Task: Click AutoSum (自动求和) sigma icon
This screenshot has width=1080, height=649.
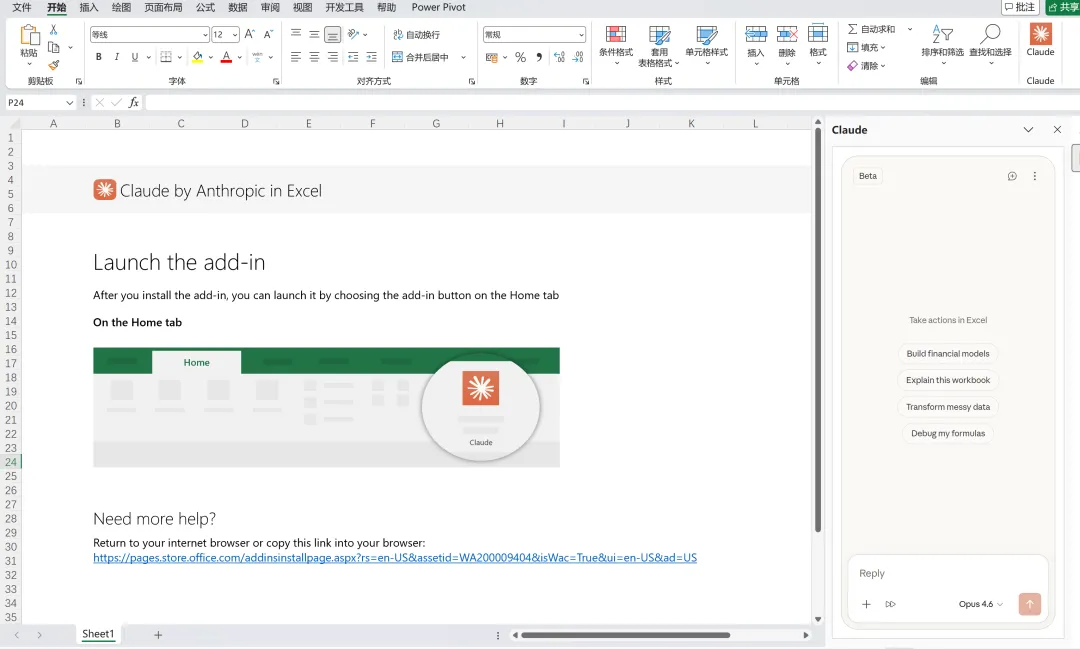Action: click(x=853, y=29)
